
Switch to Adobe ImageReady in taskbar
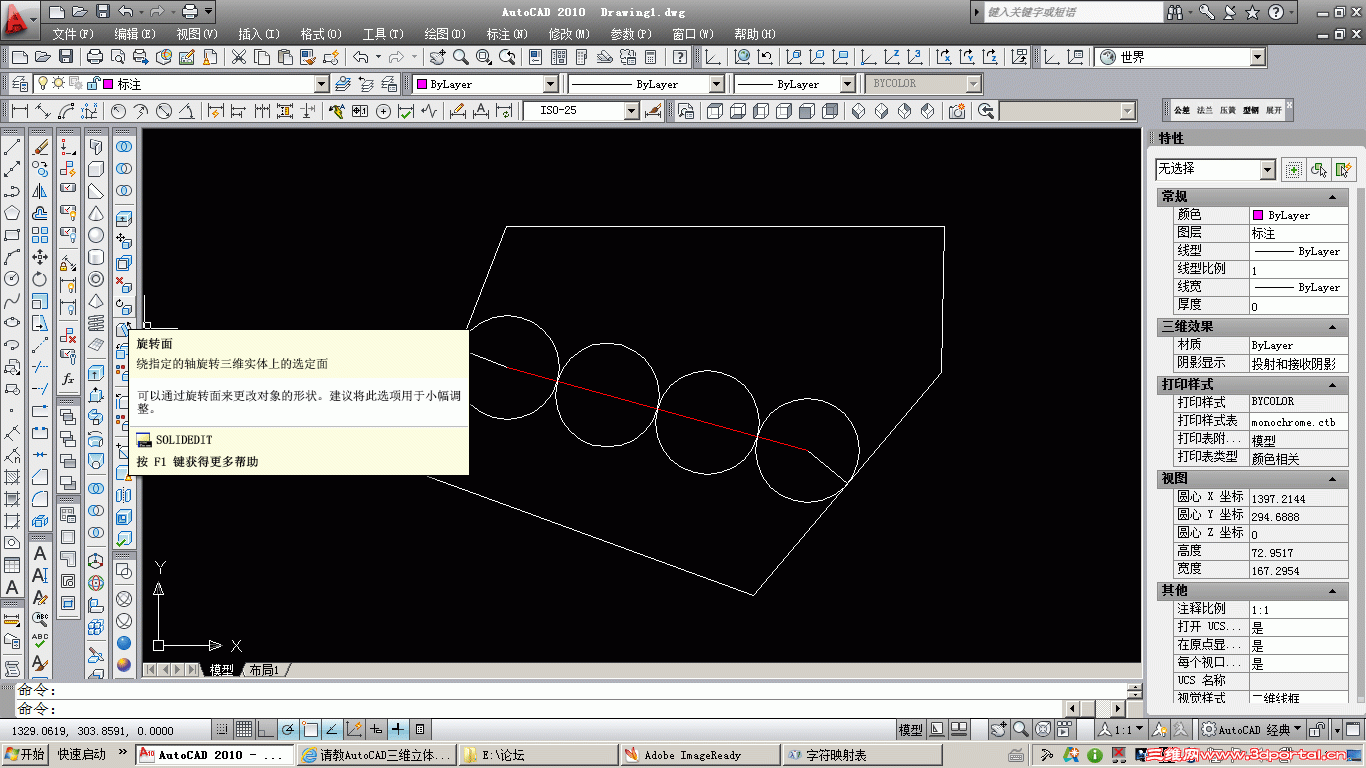tap(699, 755)
